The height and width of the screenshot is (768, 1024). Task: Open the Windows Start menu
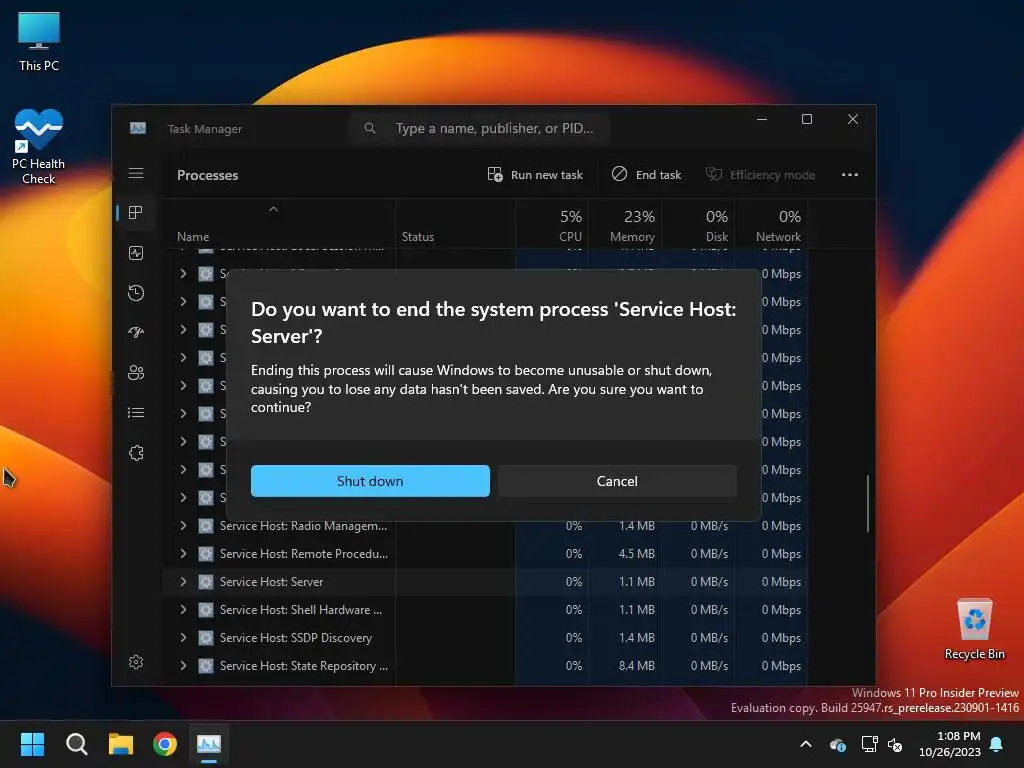point(32,744)
